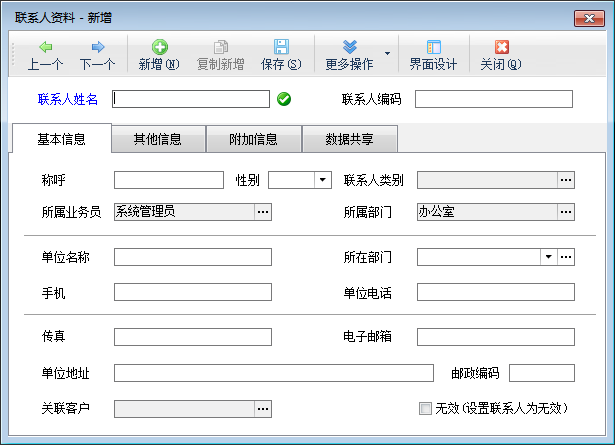This screenshot has width=615, height=445.
Task: Expand the 性别 dropdown list
Action: [x=323, y=180]
